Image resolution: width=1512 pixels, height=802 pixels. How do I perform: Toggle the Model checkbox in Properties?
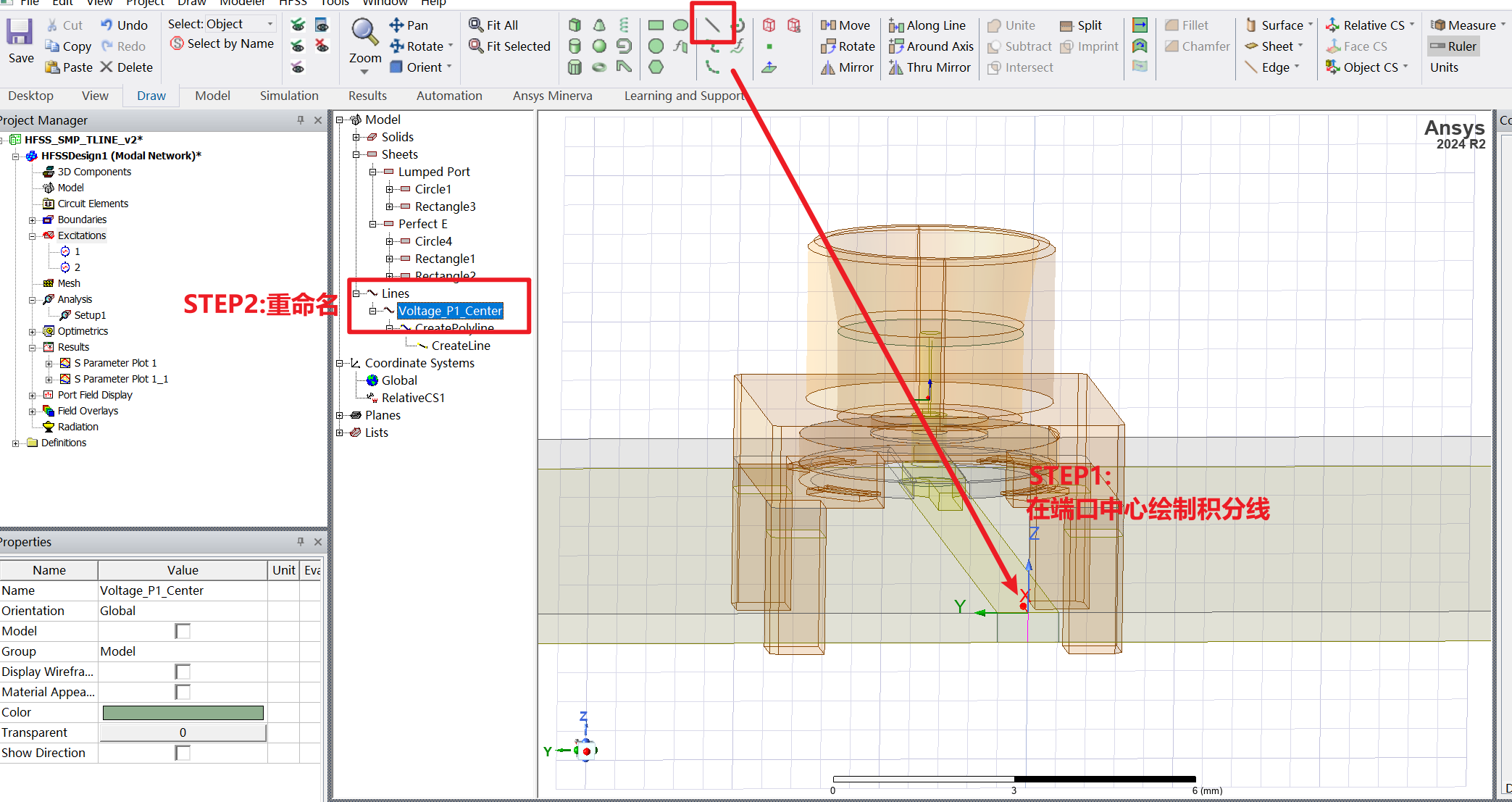coord(183,631)
